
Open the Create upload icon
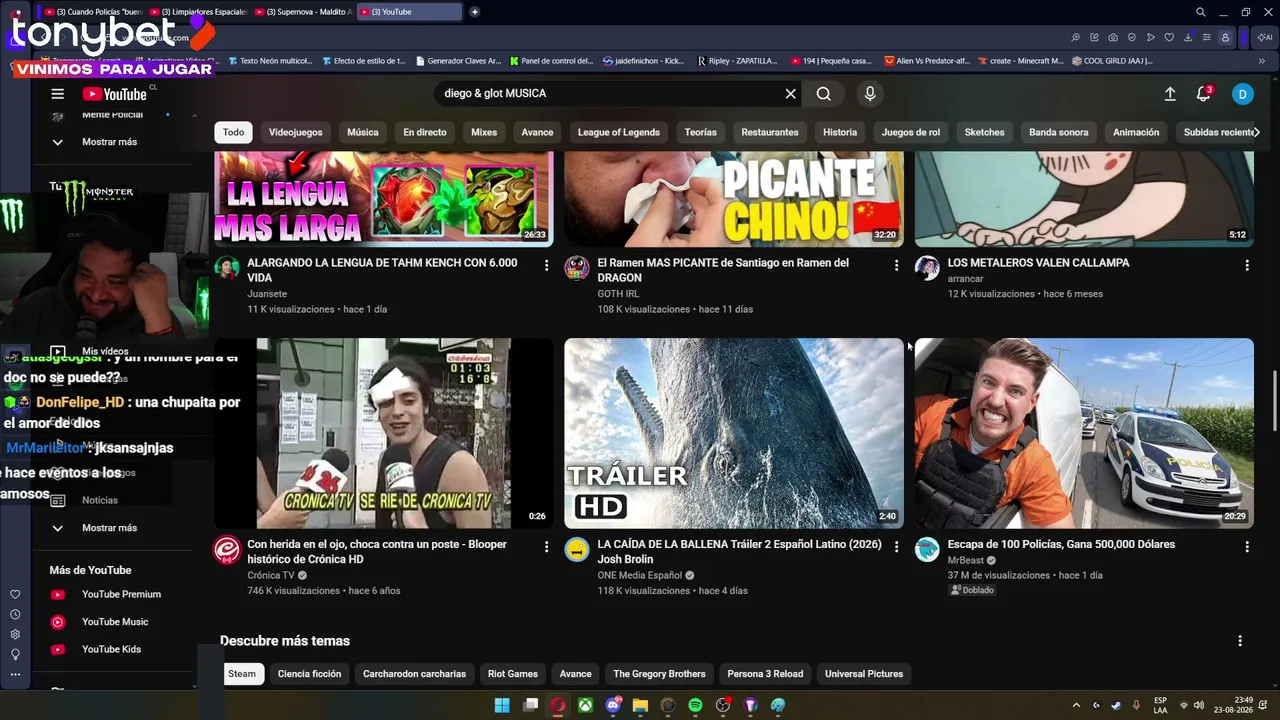point(1170,94)
